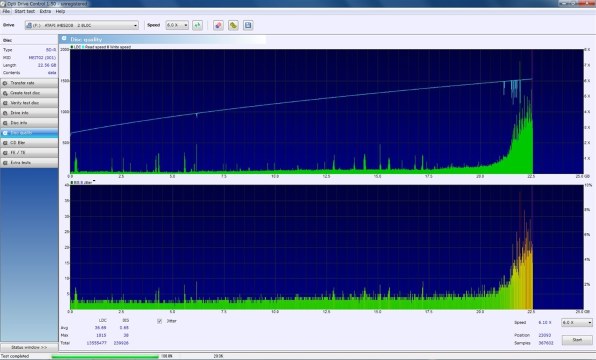Open the Drive info panel

29,113
